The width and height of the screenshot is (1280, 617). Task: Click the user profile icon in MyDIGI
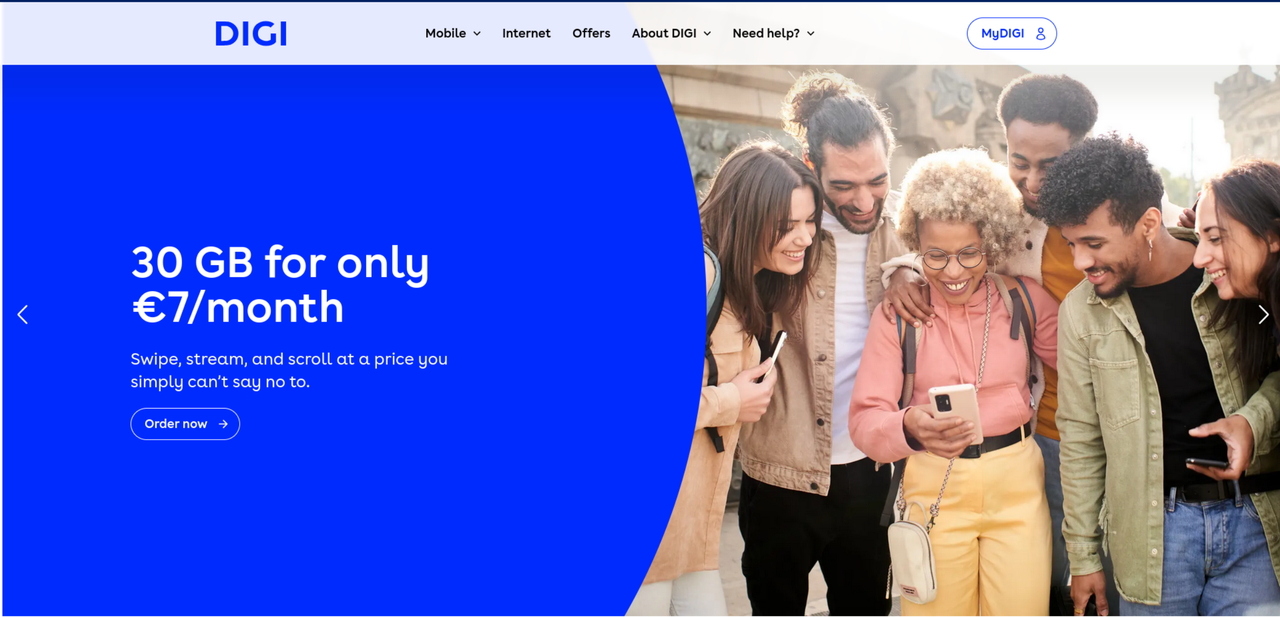pos(1040,34)
